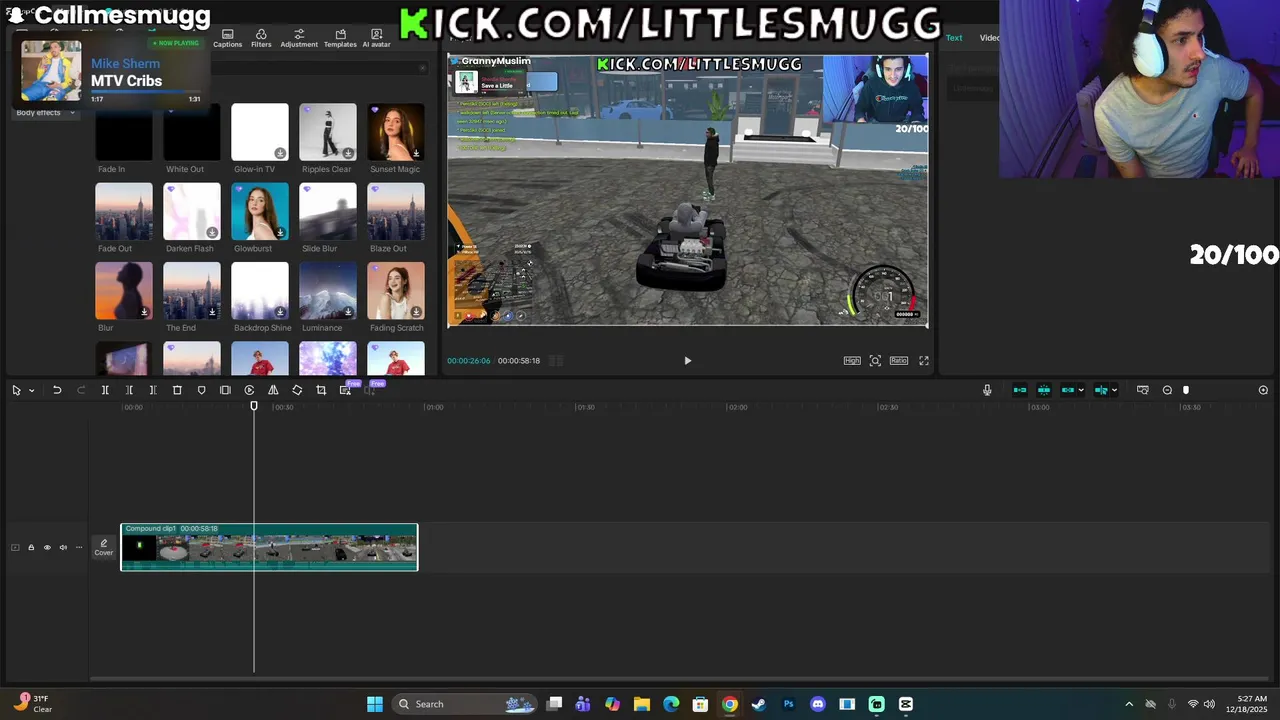Select the pointer selection tool

point(16,390)
